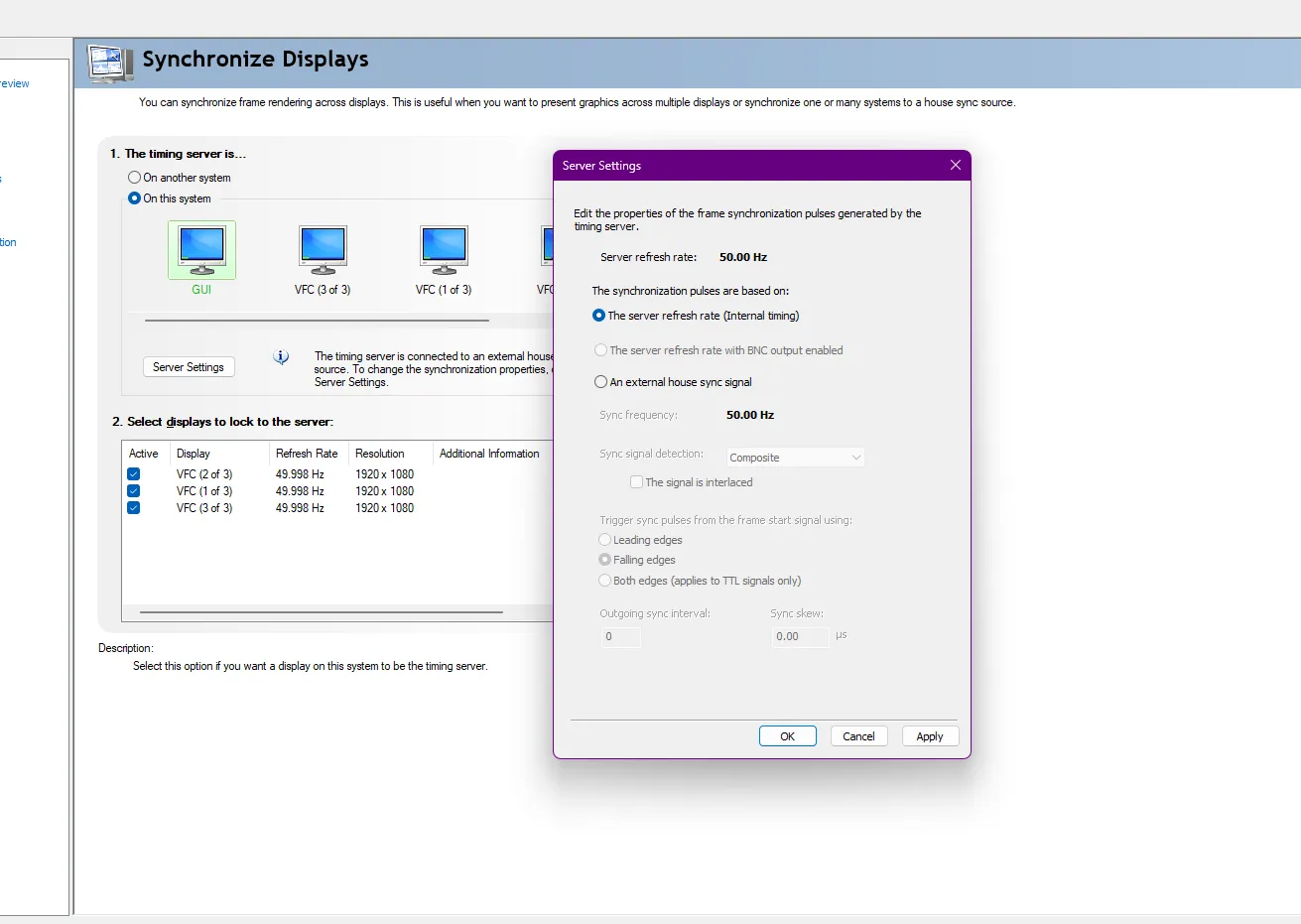
Task: Click the Refresh Rate column header
Action: [307, 454]
